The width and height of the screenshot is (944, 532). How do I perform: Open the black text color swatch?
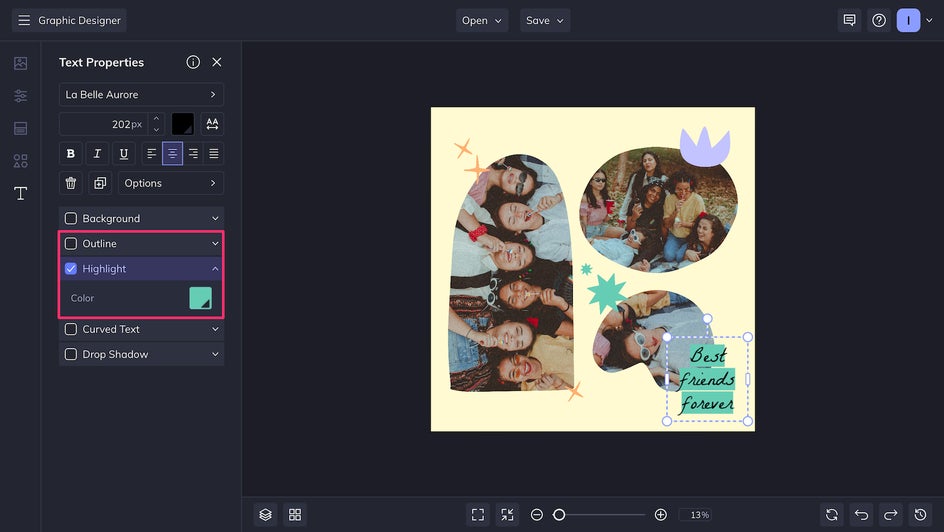183,124
